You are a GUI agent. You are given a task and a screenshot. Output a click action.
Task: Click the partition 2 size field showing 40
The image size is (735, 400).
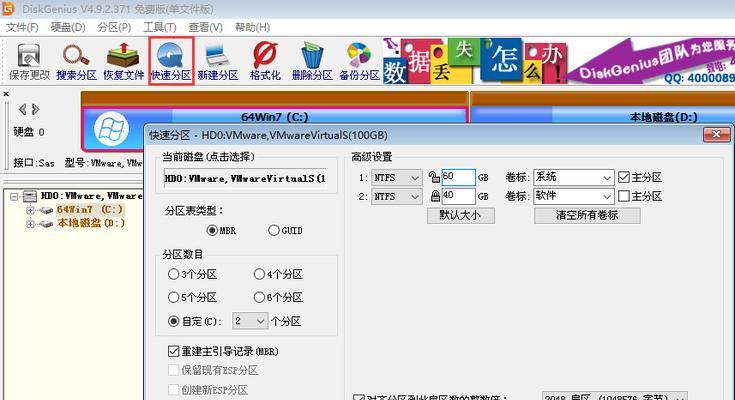[458, 196]
